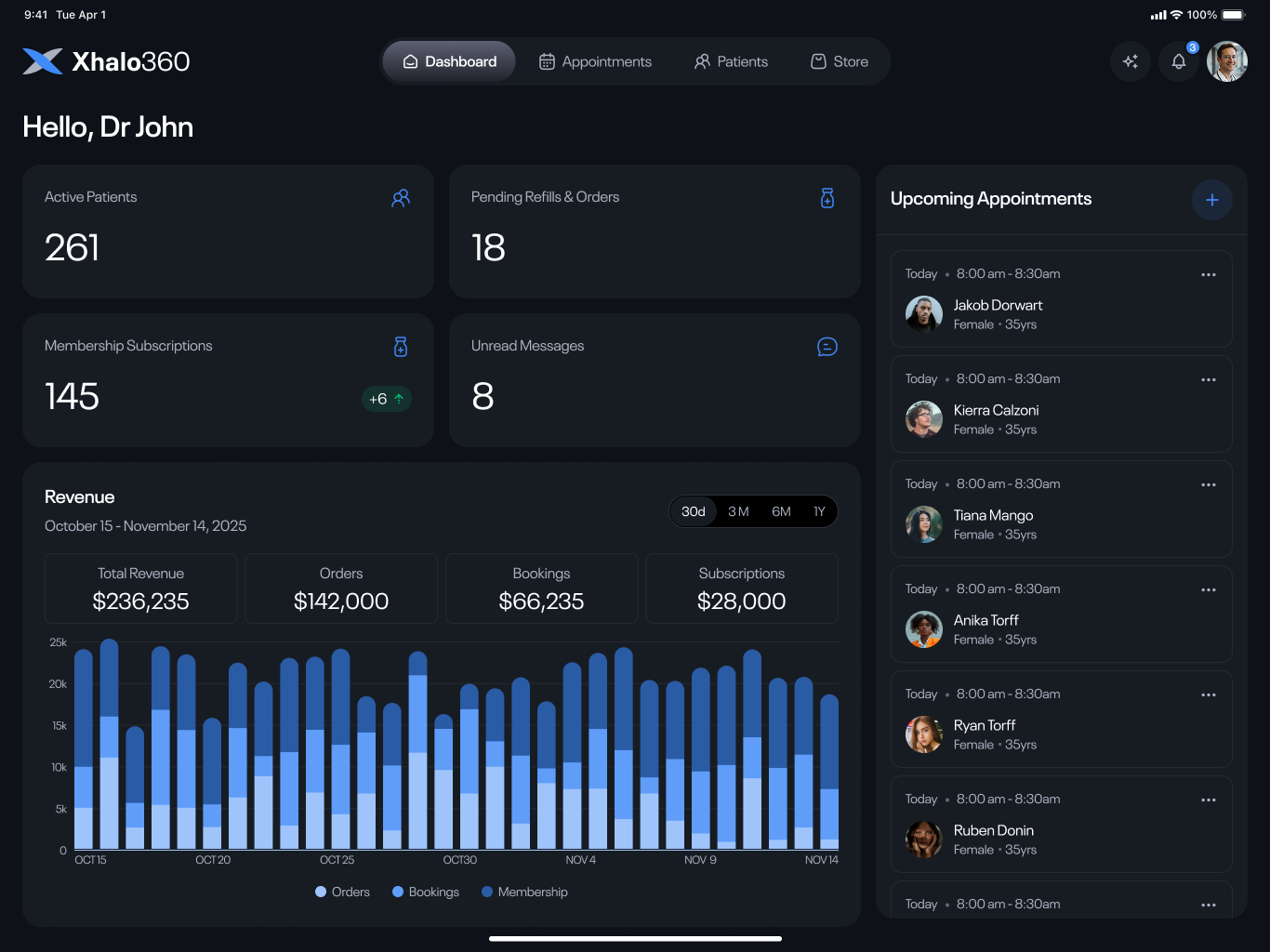This screenshot has height=952, width=1270.
Task: Toggle the Bookings legend color dot
Action: pos(398,892)
